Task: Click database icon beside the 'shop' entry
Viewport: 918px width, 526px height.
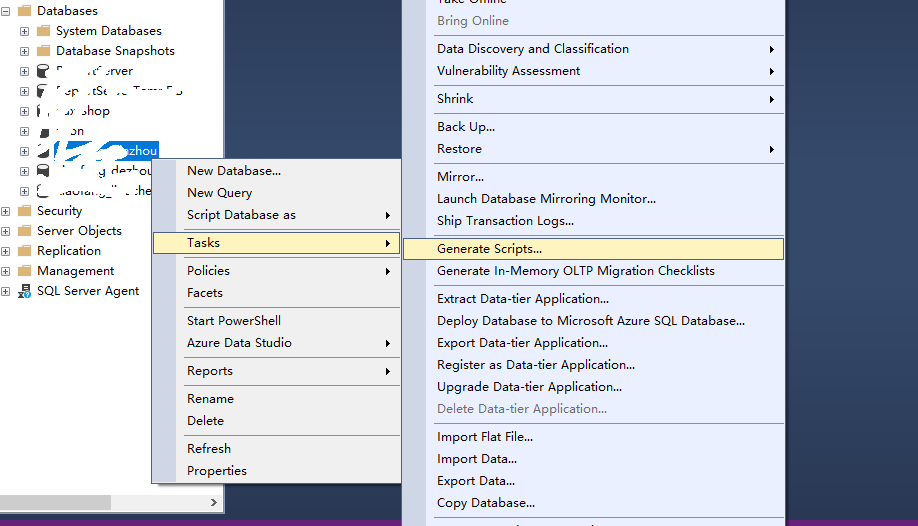Action: pyautogui.click(x=42, y=111)
